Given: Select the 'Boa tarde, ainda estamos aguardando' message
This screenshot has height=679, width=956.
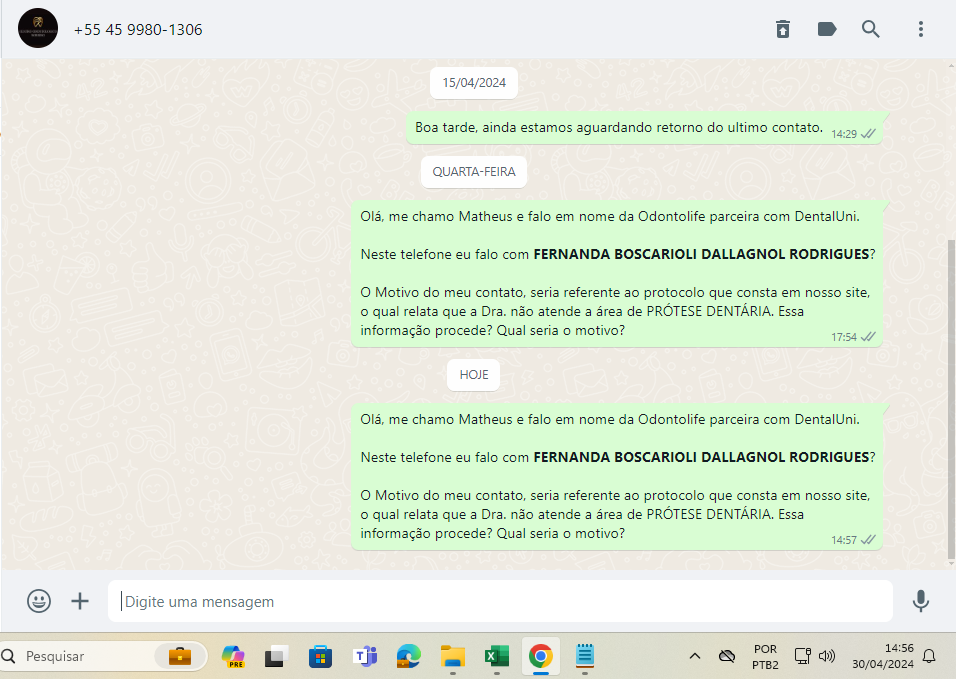Looking at the screenshot, I should (x=644, y=128).
